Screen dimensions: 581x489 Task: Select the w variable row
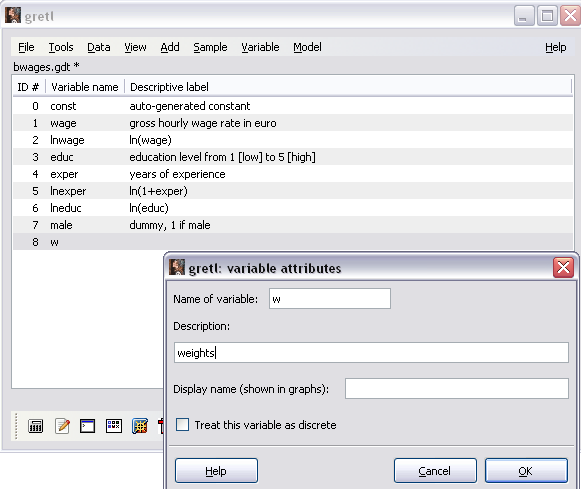point(293,242)
